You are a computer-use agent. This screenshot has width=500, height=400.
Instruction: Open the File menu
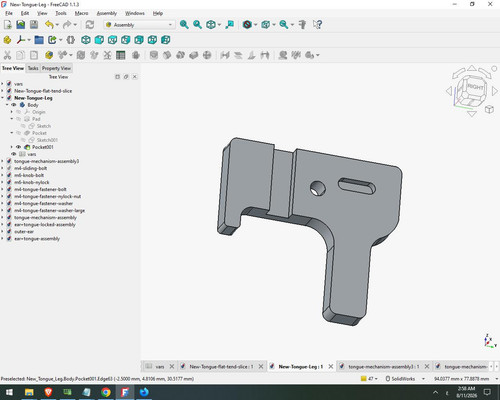[x=9, y=13]
